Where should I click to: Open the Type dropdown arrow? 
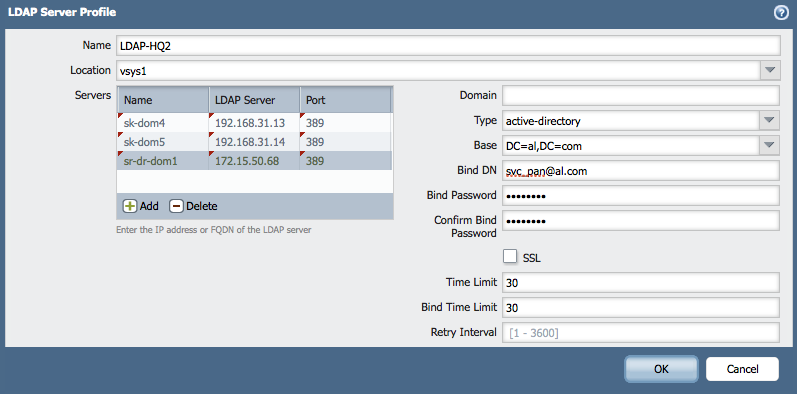click(x=769, y=121)
